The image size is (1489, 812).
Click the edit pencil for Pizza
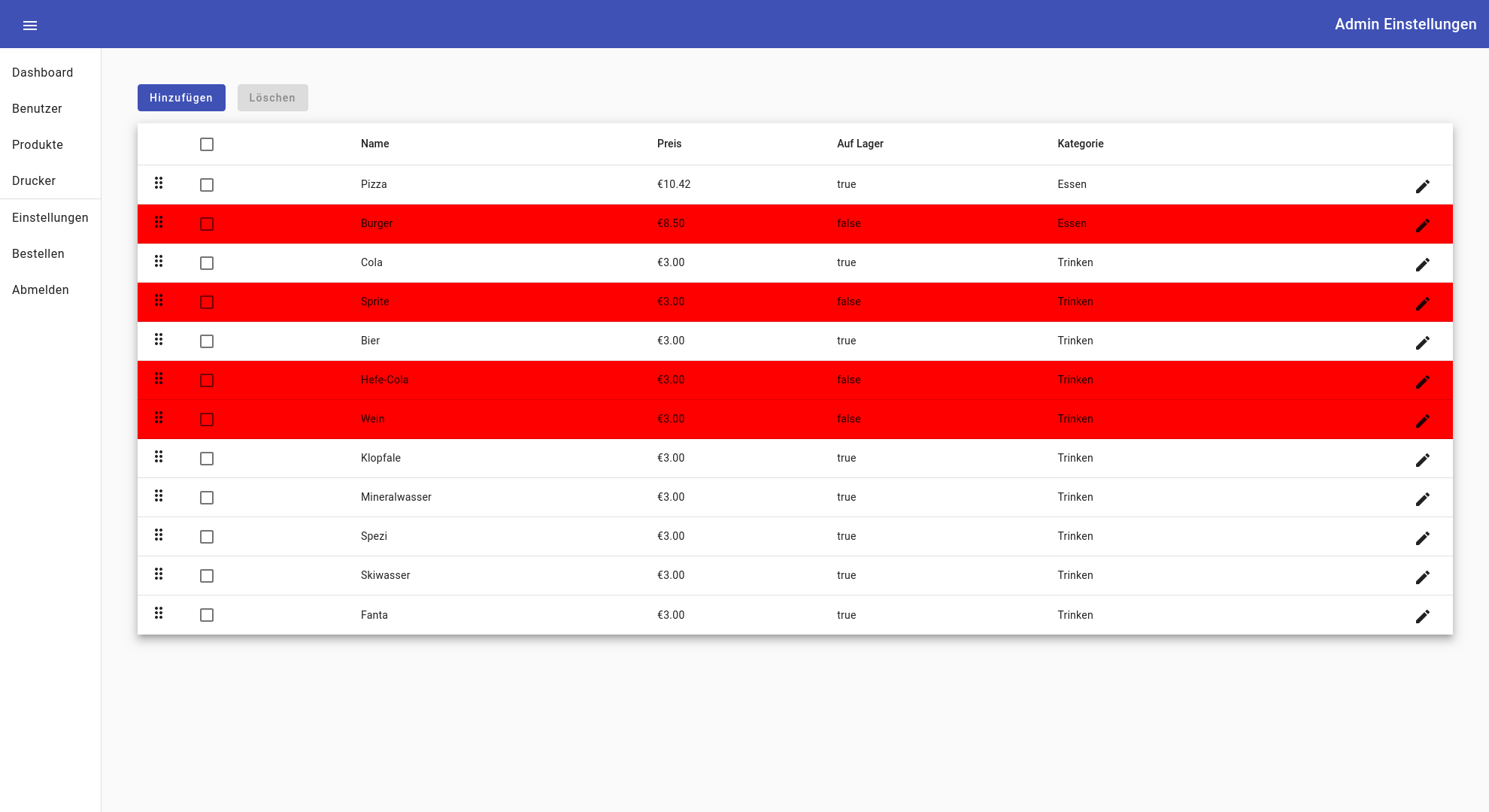point(1422,186)
